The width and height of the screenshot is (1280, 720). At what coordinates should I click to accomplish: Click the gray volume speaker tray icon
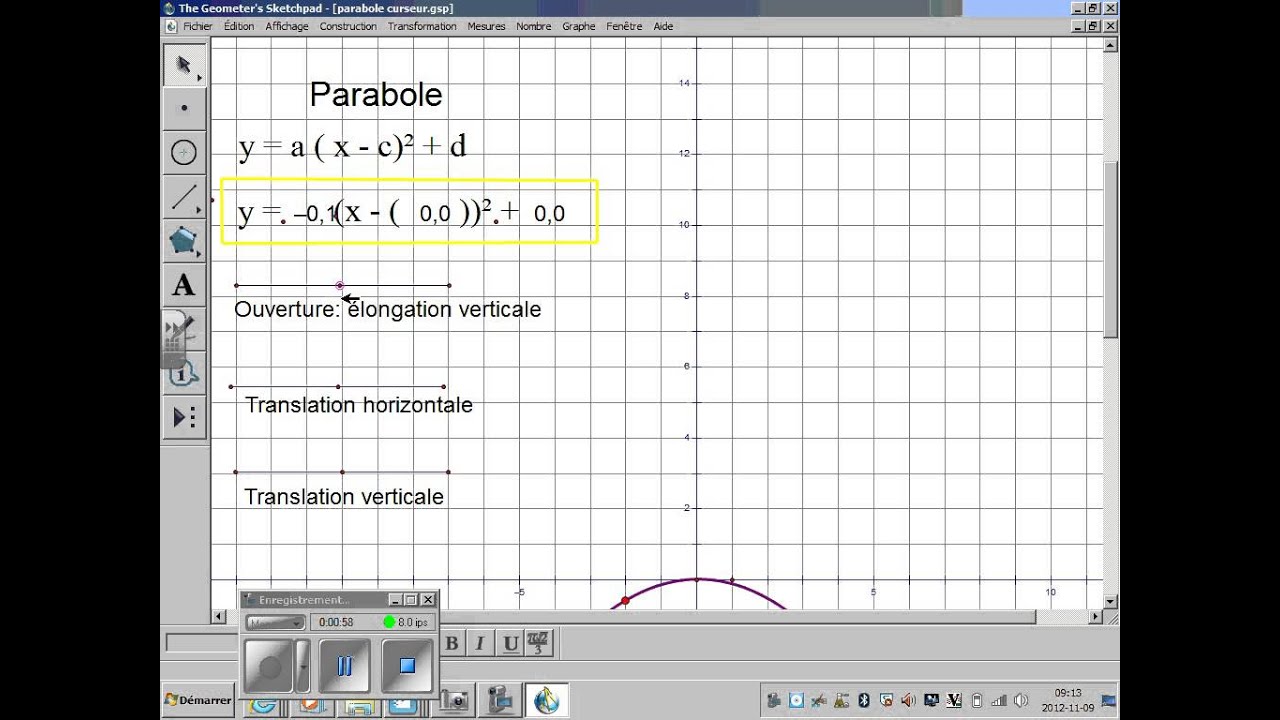(1021, 701)
